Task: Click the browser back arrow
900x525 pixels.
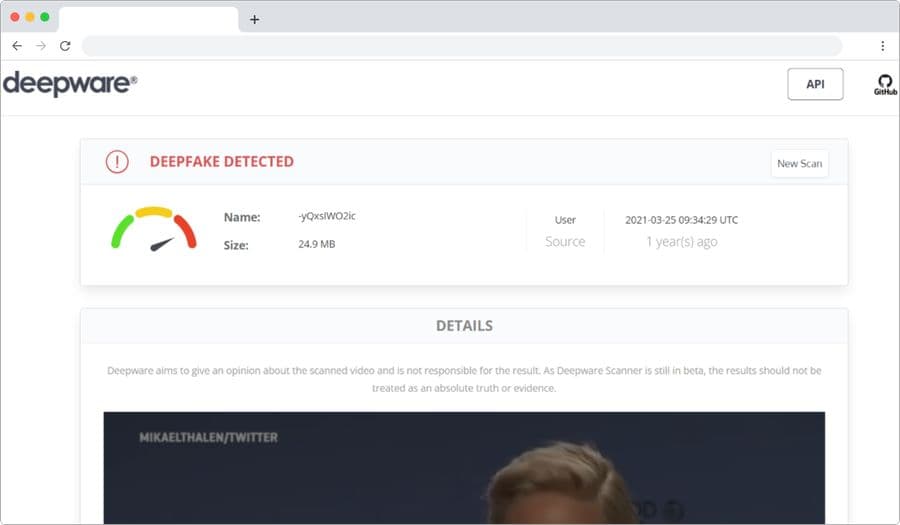Action: (x=17, y=46)
